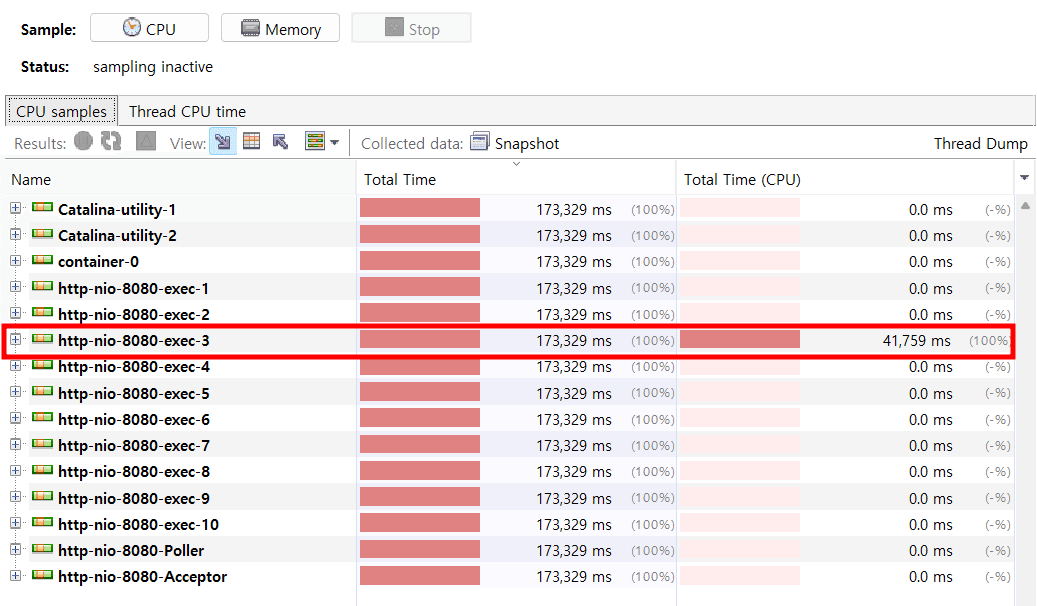This screenshot has height=606, width=1037.
Task: Click the pause results icon
Action: pos(84,142)
